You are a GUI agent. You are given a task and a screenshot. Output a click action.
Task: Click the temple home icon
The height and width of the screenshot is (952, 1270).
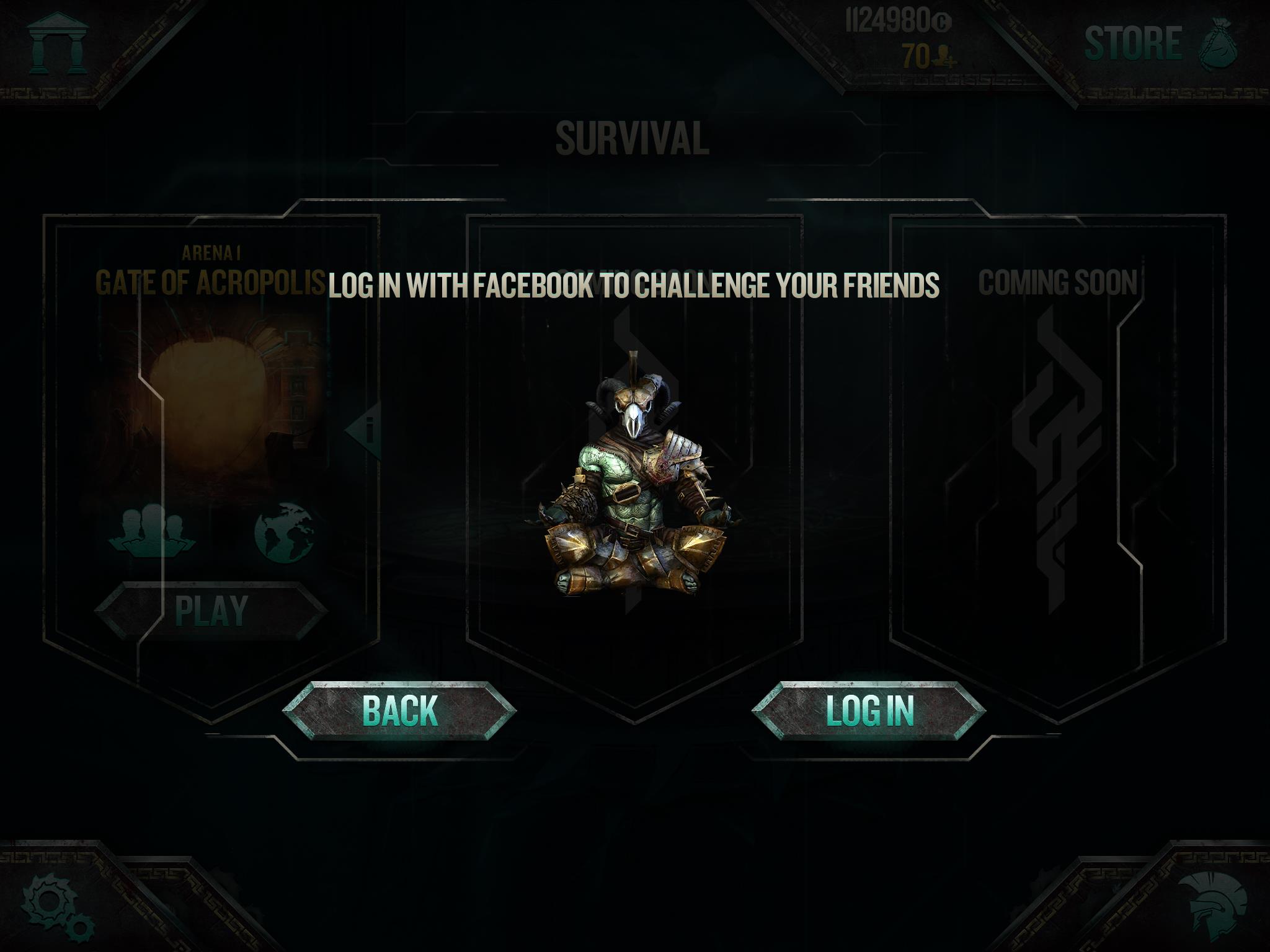(58, 43)
